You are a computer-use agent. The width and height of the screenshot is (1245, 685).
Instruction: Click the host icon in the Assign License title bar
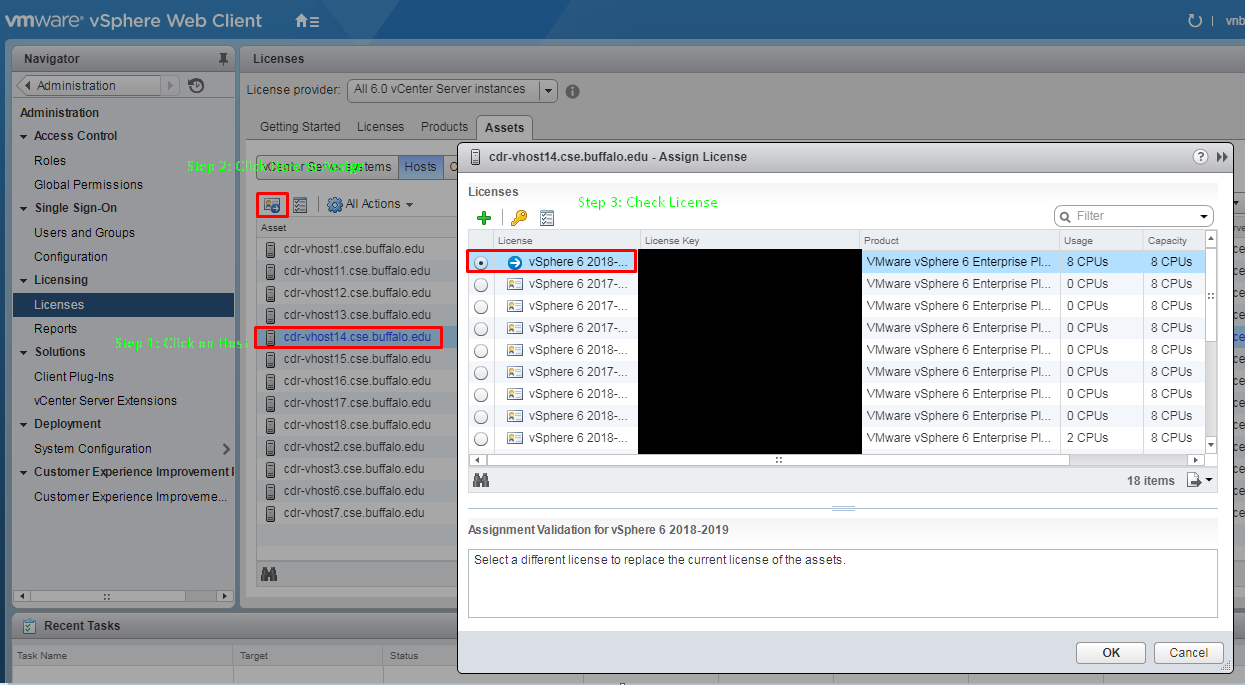(x=476, y=157)
